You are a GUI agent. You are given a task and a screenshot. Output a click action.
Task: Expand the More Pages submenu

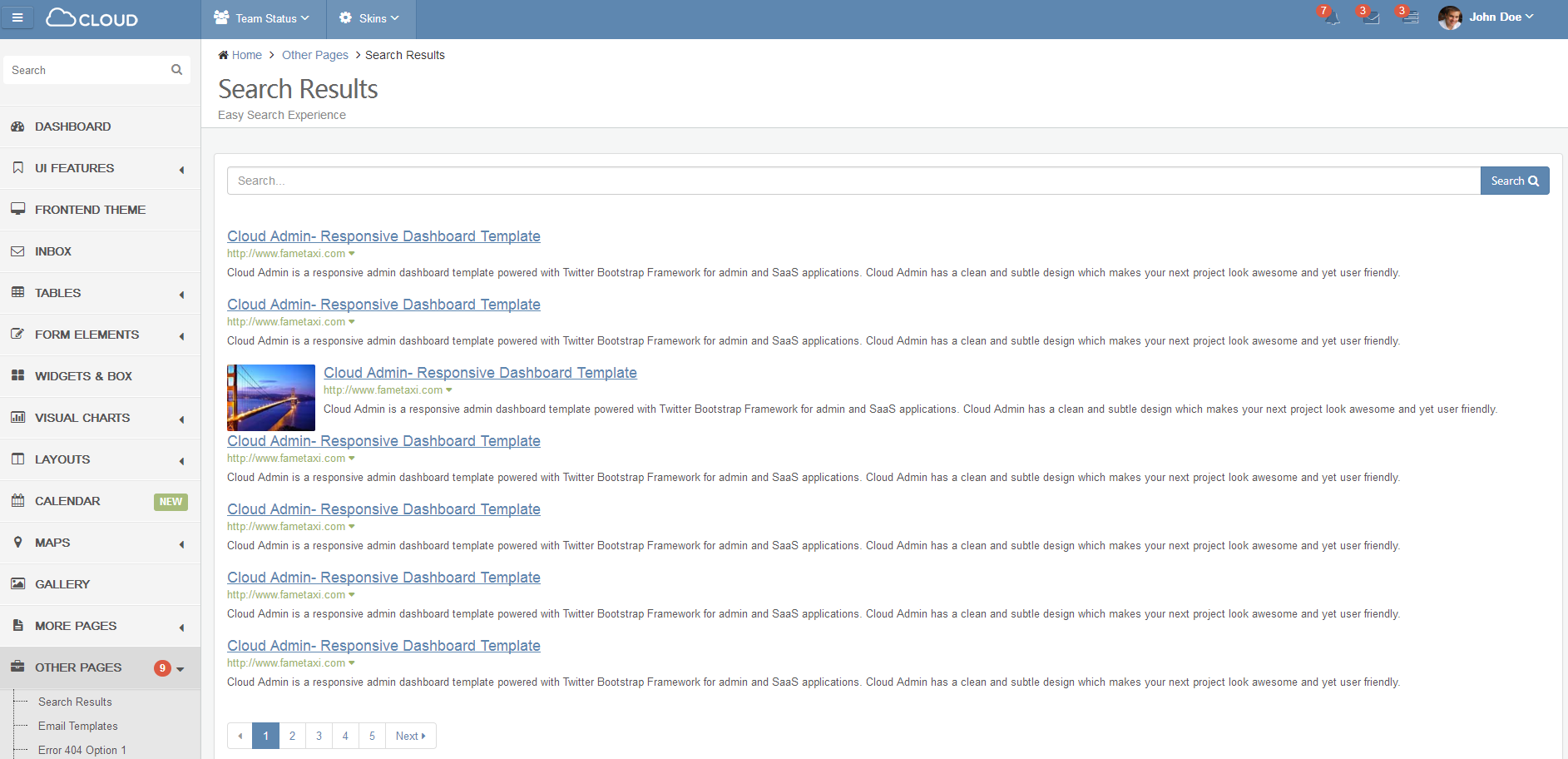point(100,626)
